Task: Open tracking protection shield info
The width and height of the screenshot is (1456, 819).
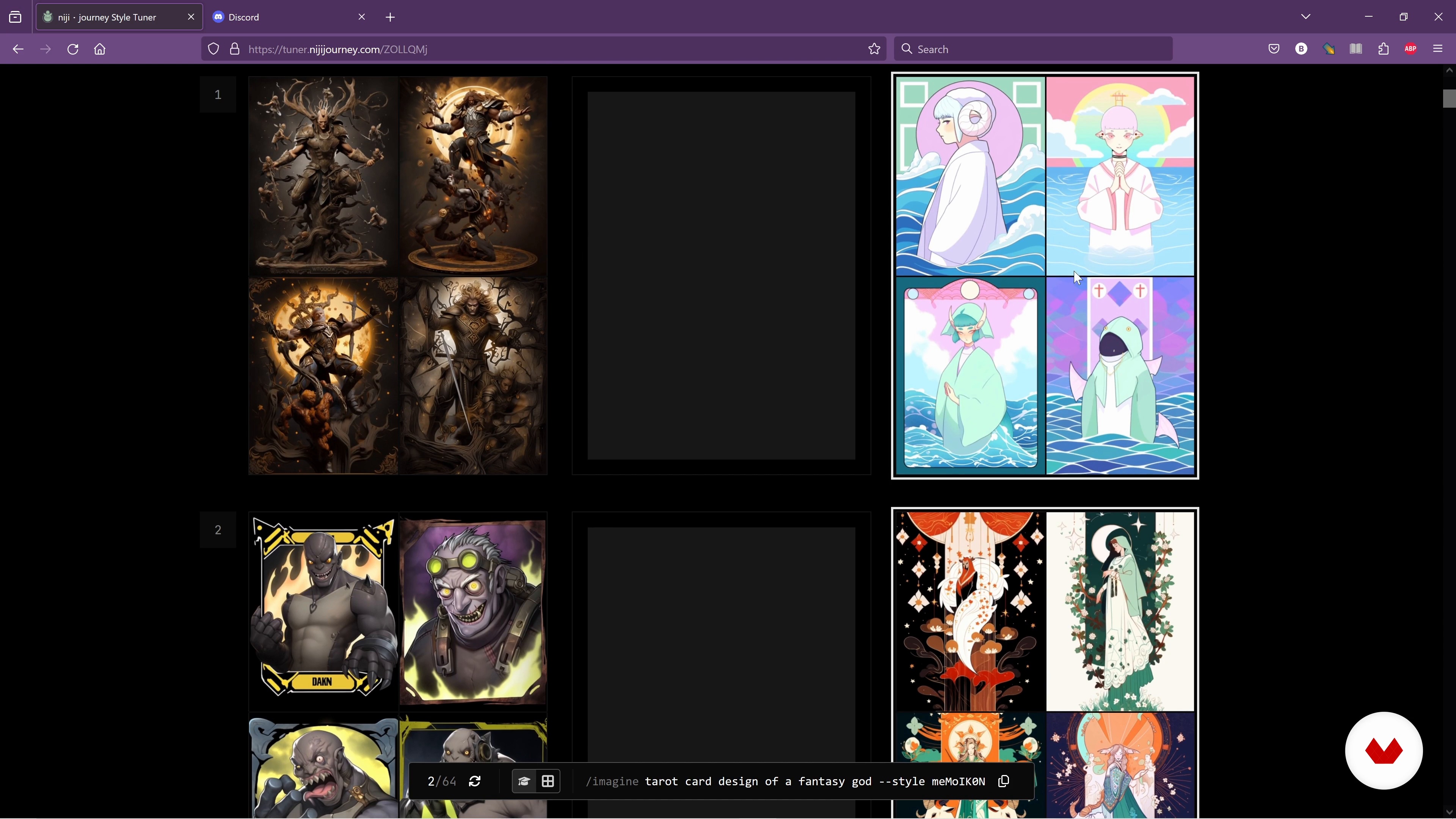Action: click(x=213, y=49)
